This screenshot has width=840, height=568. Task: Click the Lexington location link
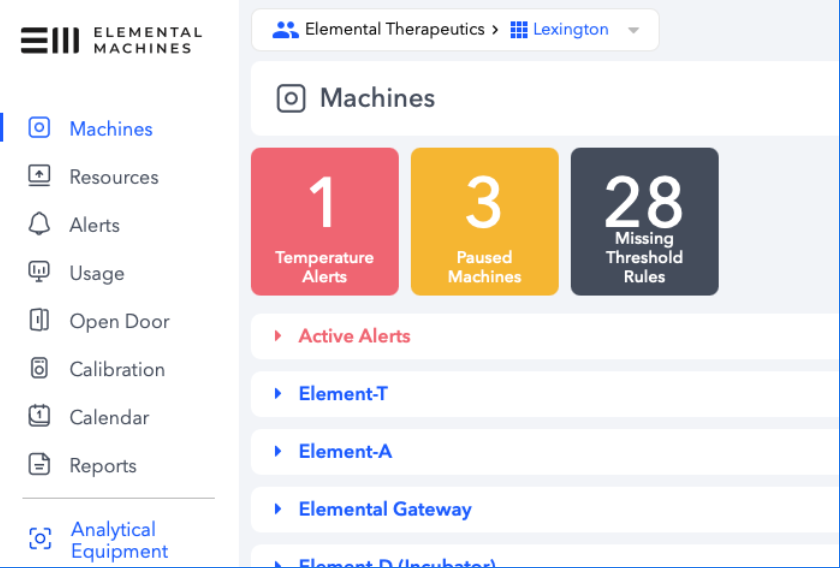(x=571, y=29)
